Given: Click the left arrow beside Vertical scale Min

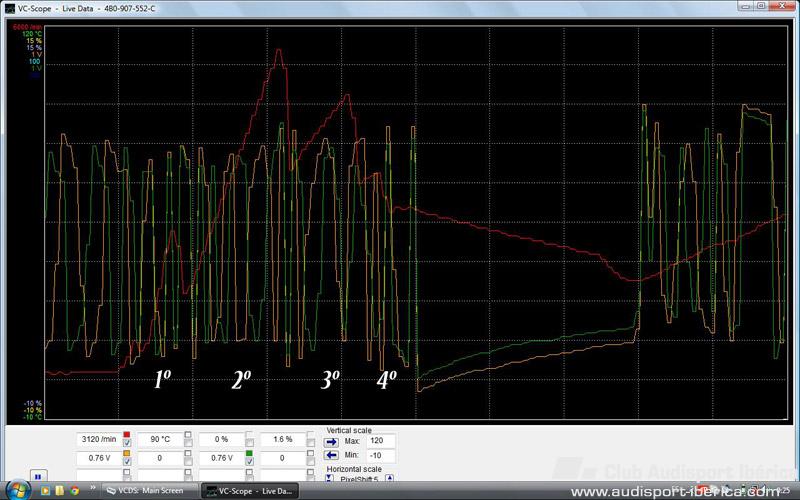Looking at the screenshot, I should [x=331, y=455].
